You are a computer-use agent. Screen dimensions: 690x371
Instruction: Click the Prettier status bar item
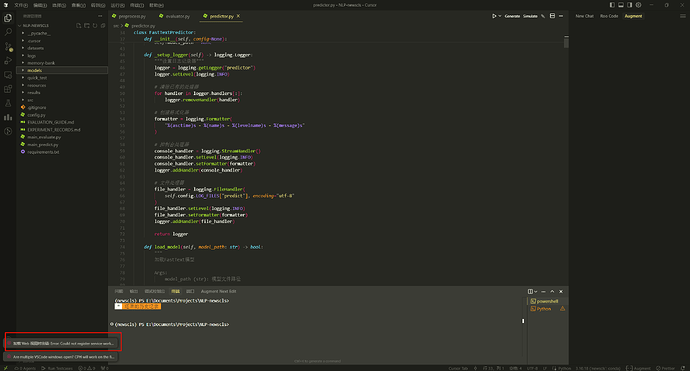[665, 368]
